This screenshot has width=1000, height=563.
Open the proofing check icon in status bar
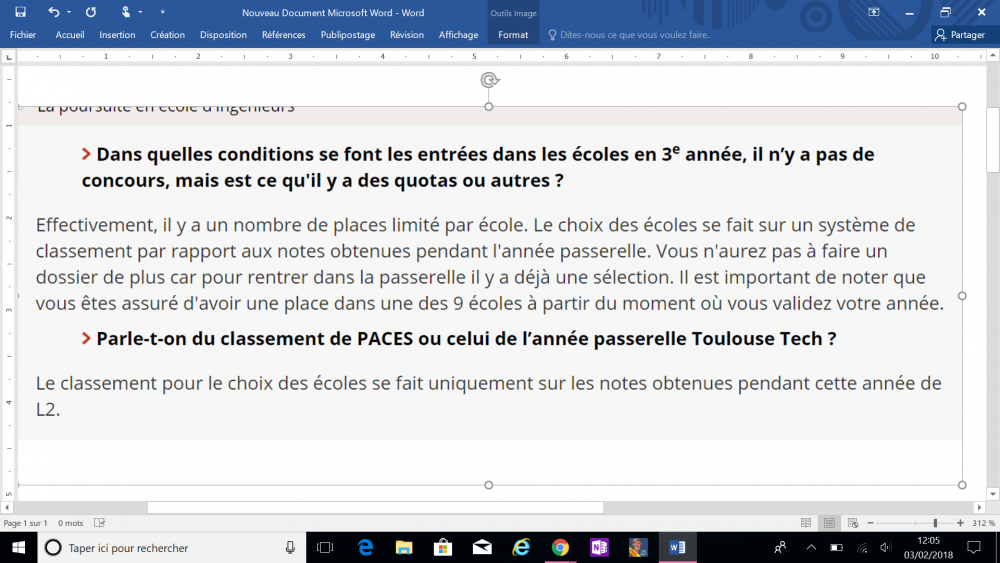pyautogui.click(x=99, y=523)
